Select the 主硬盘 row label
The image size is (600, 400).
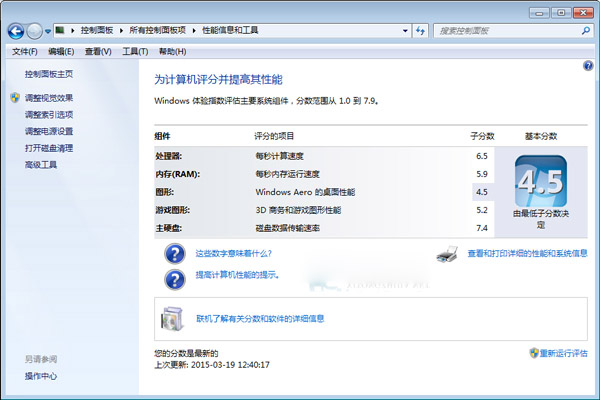168,228
